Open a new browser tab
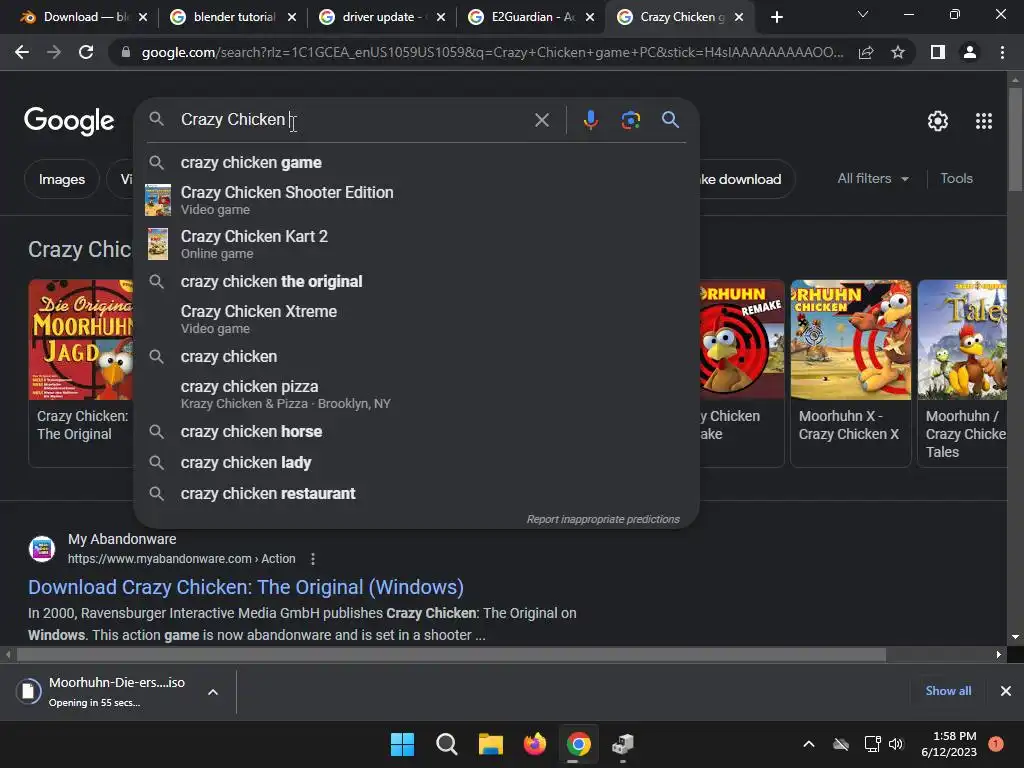 (776, 17)
